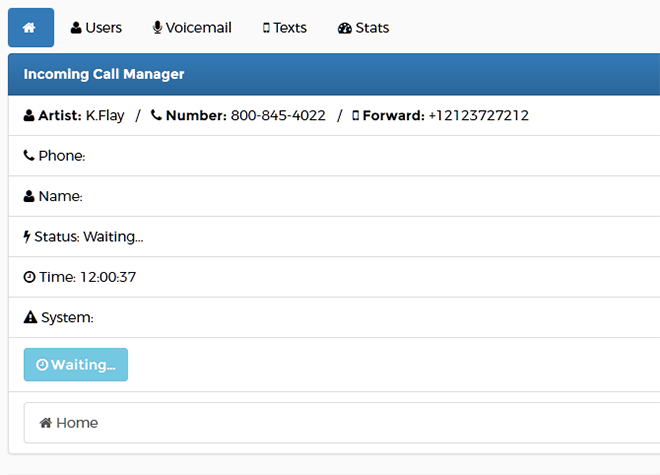Click the user icon on Users tab
This screenshot has width=660, height=475.
tap(76, 28)
